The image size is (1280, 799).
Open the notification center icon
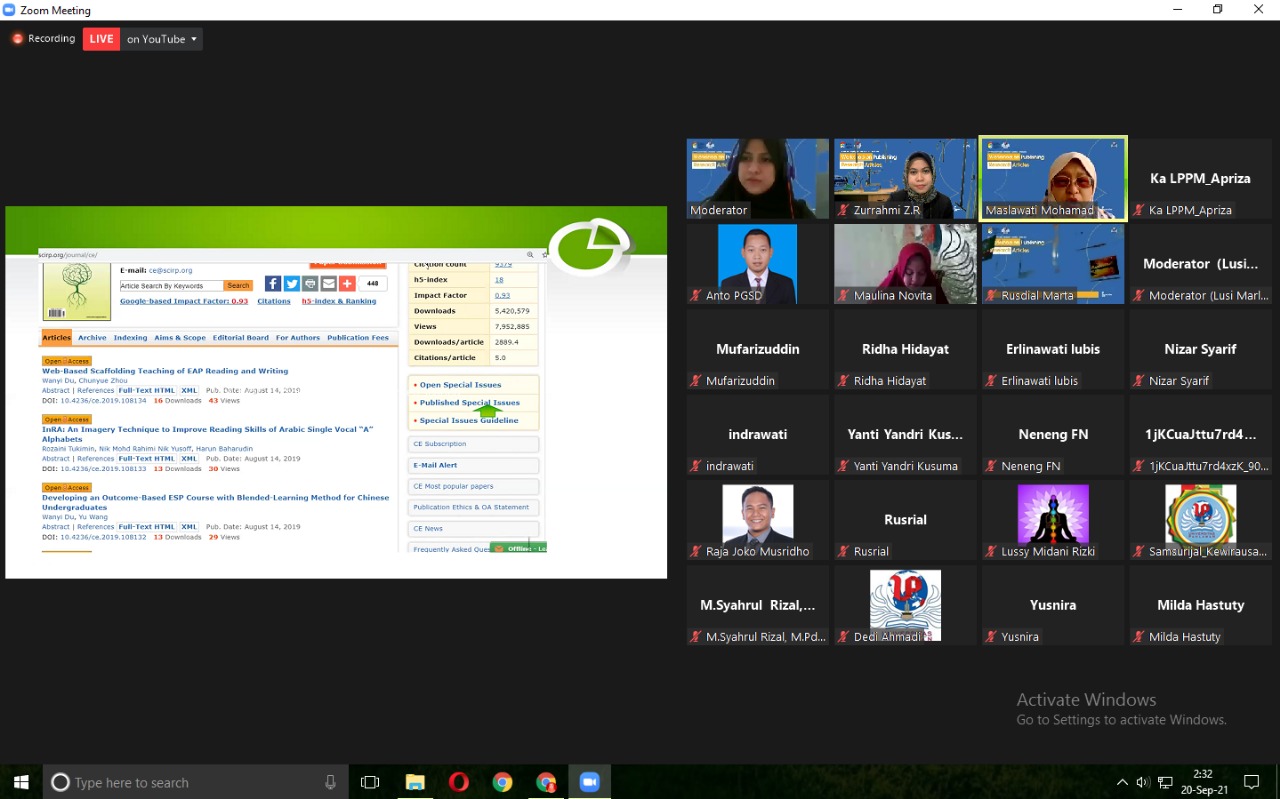[1251, 782]
